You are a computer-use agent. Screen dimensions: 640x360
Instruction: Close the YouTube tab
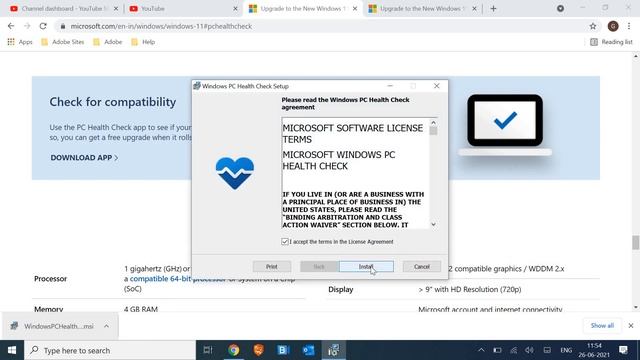[235, 9]
